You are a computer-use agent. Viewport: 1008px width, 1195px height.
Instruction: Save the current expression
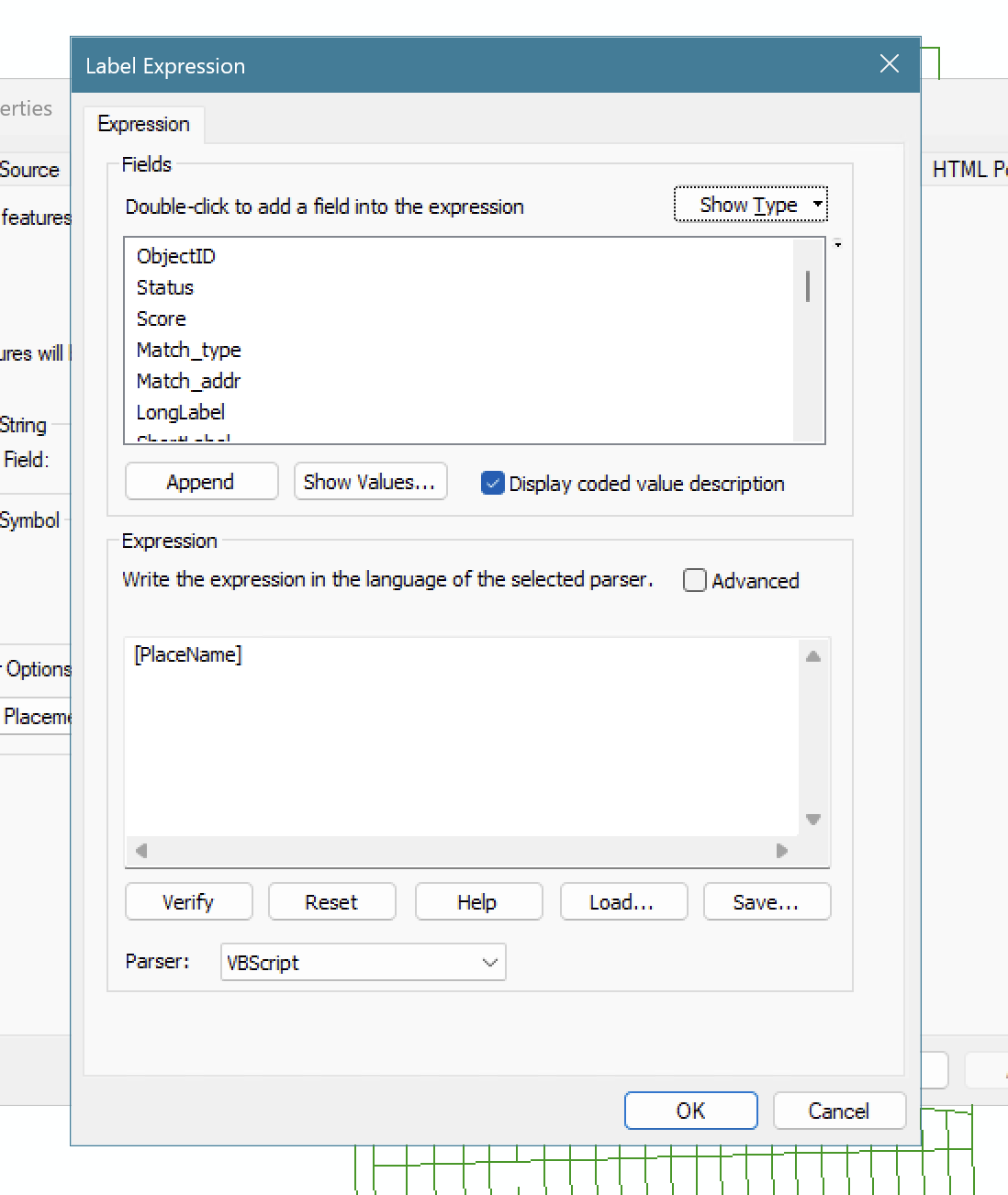click(x=767, y=901)
